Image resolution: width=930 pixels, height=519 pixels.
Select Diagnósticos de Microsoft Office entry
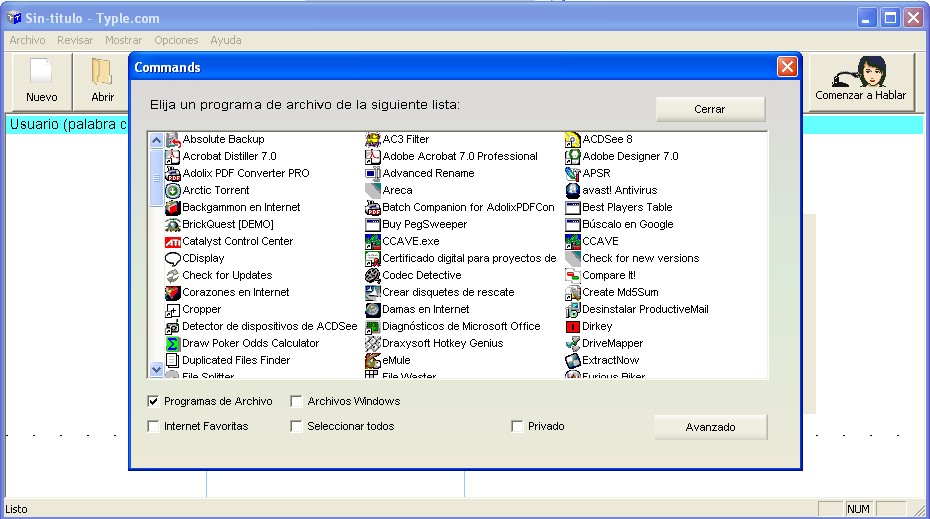461,326
